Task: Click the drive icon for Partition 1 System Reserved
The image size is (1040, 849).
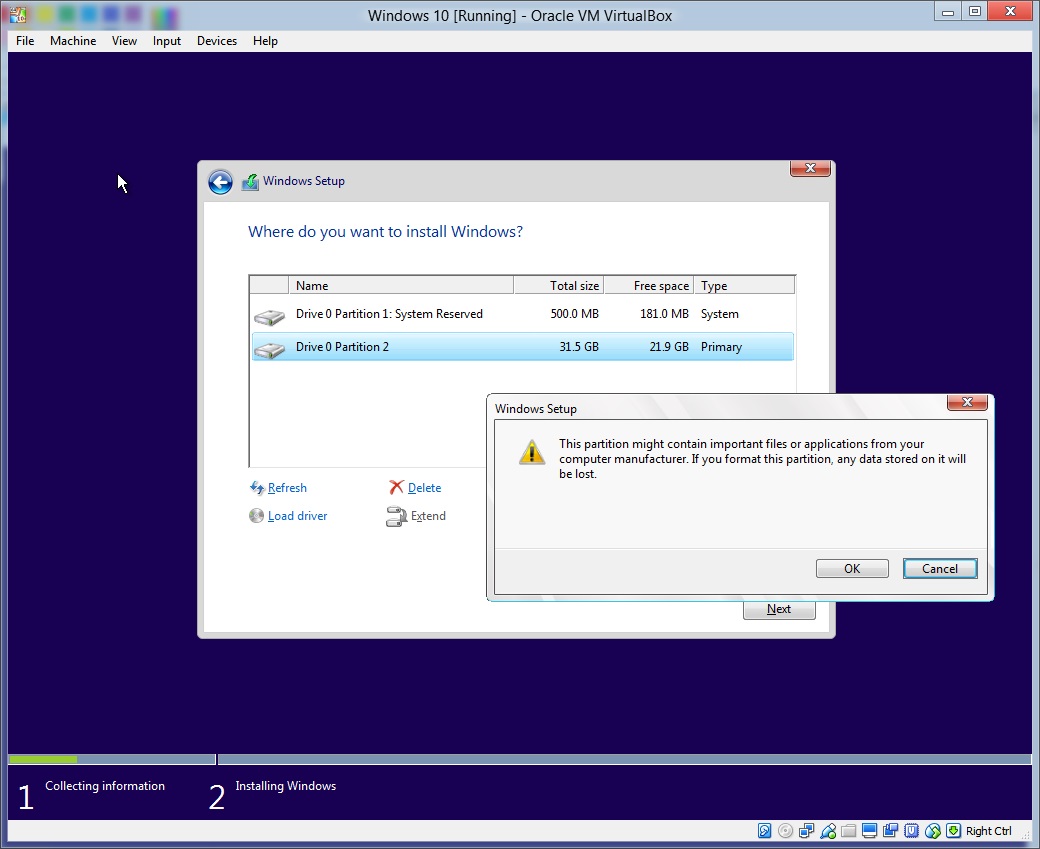Action: (x=269, y=316)
